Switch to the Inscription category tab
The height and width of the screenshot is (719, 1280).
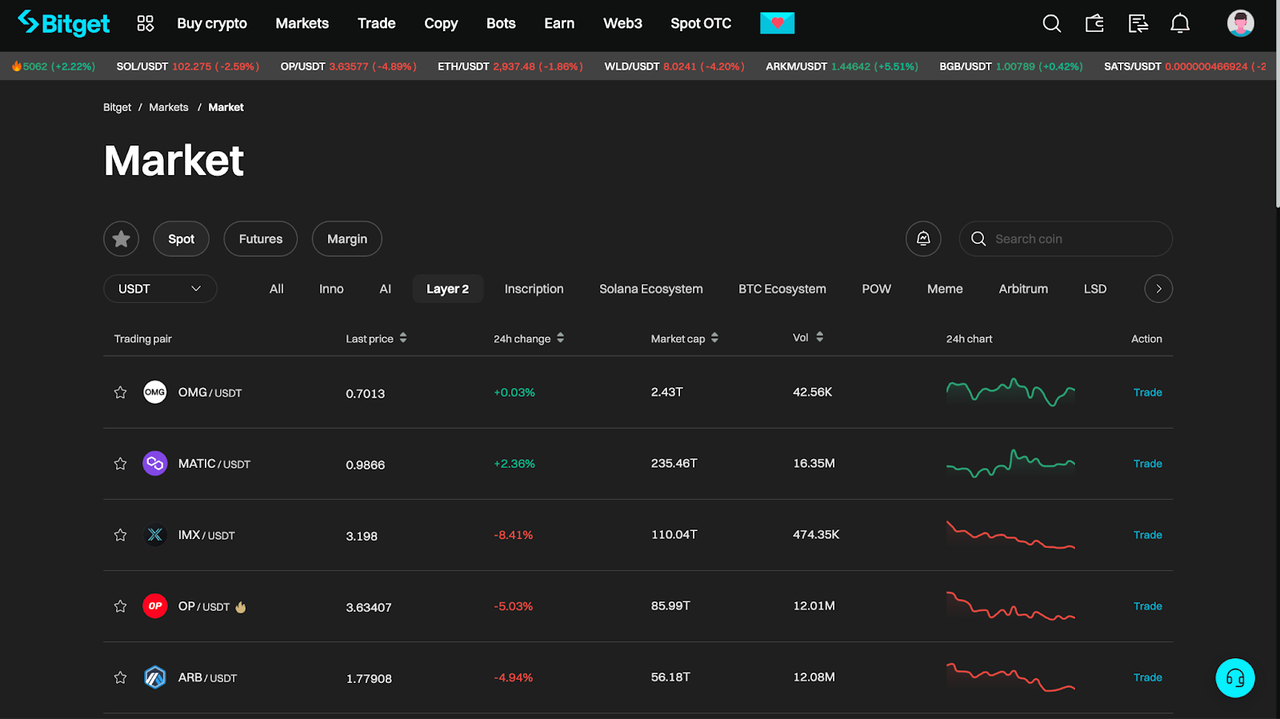click(x=534, y=289)
